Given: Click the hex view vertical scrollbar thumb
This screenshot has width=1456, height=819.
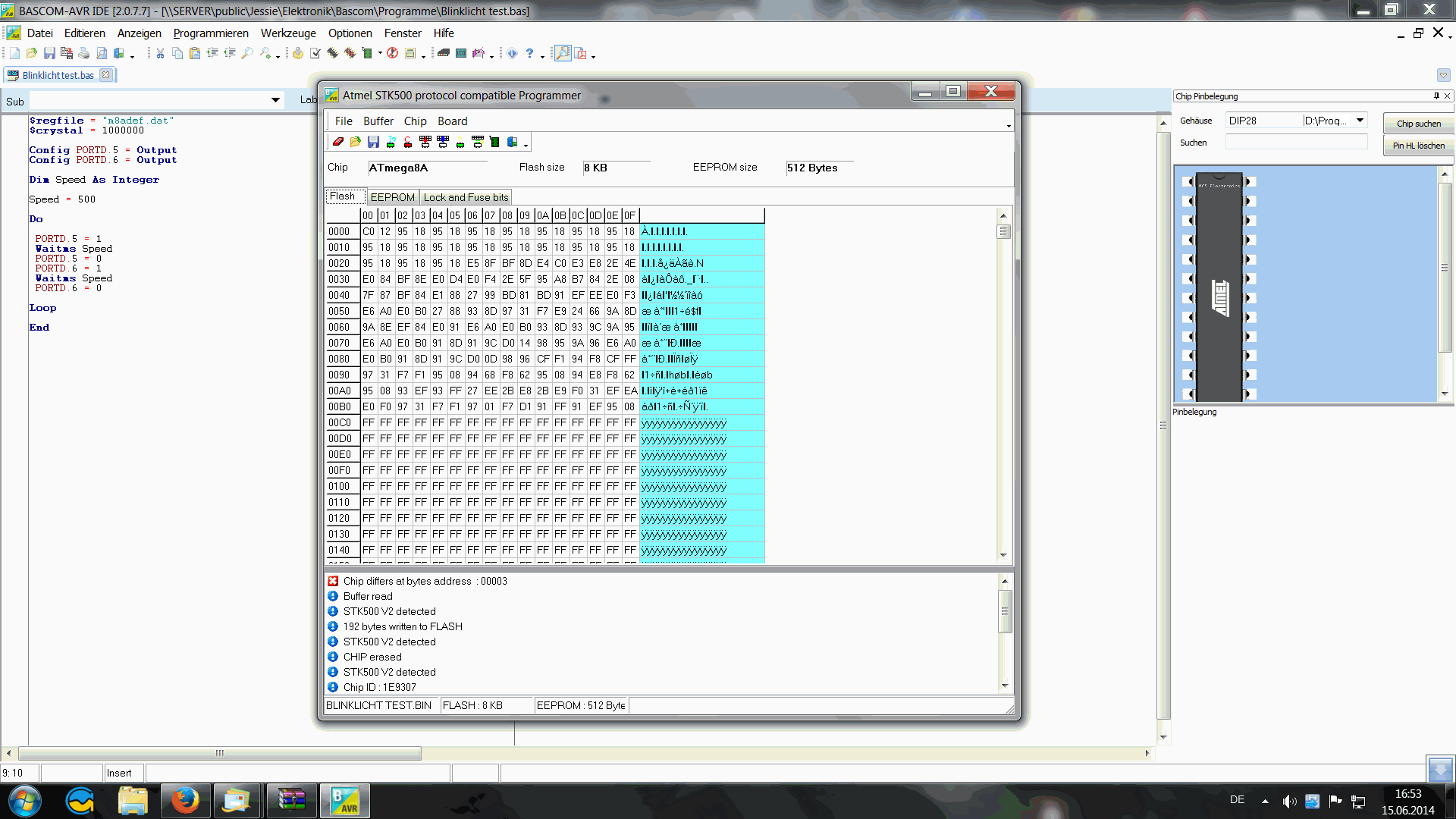Looking at the screenshot, I should (x=1004, y=232).
